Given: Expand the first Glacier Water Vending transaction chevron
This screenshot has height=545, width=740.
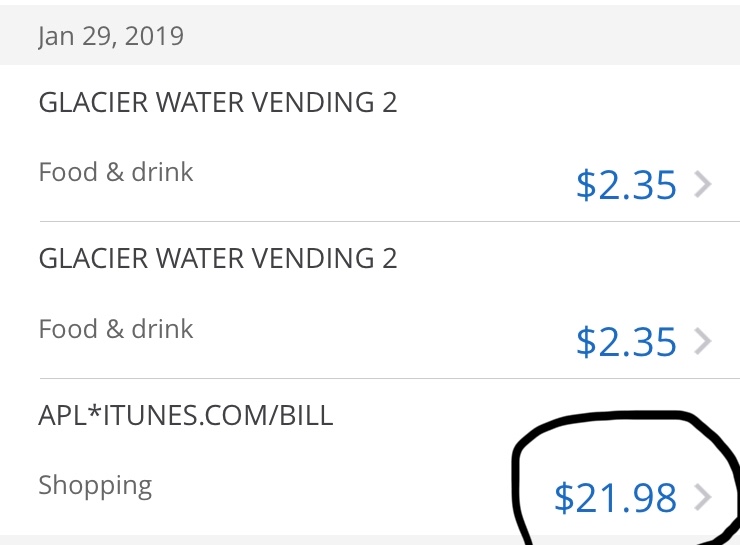Looking at the screenshot, I should tap(703, 185).
